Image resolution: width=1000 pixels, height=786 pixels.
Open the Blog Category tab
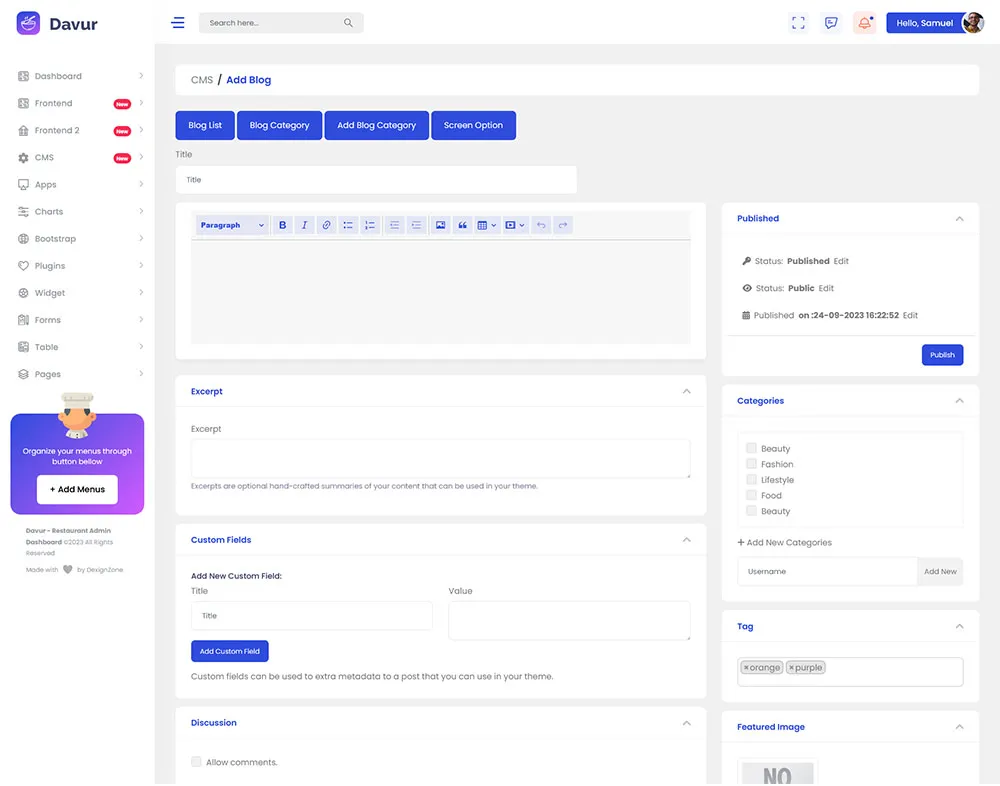[x=279, y=125]
